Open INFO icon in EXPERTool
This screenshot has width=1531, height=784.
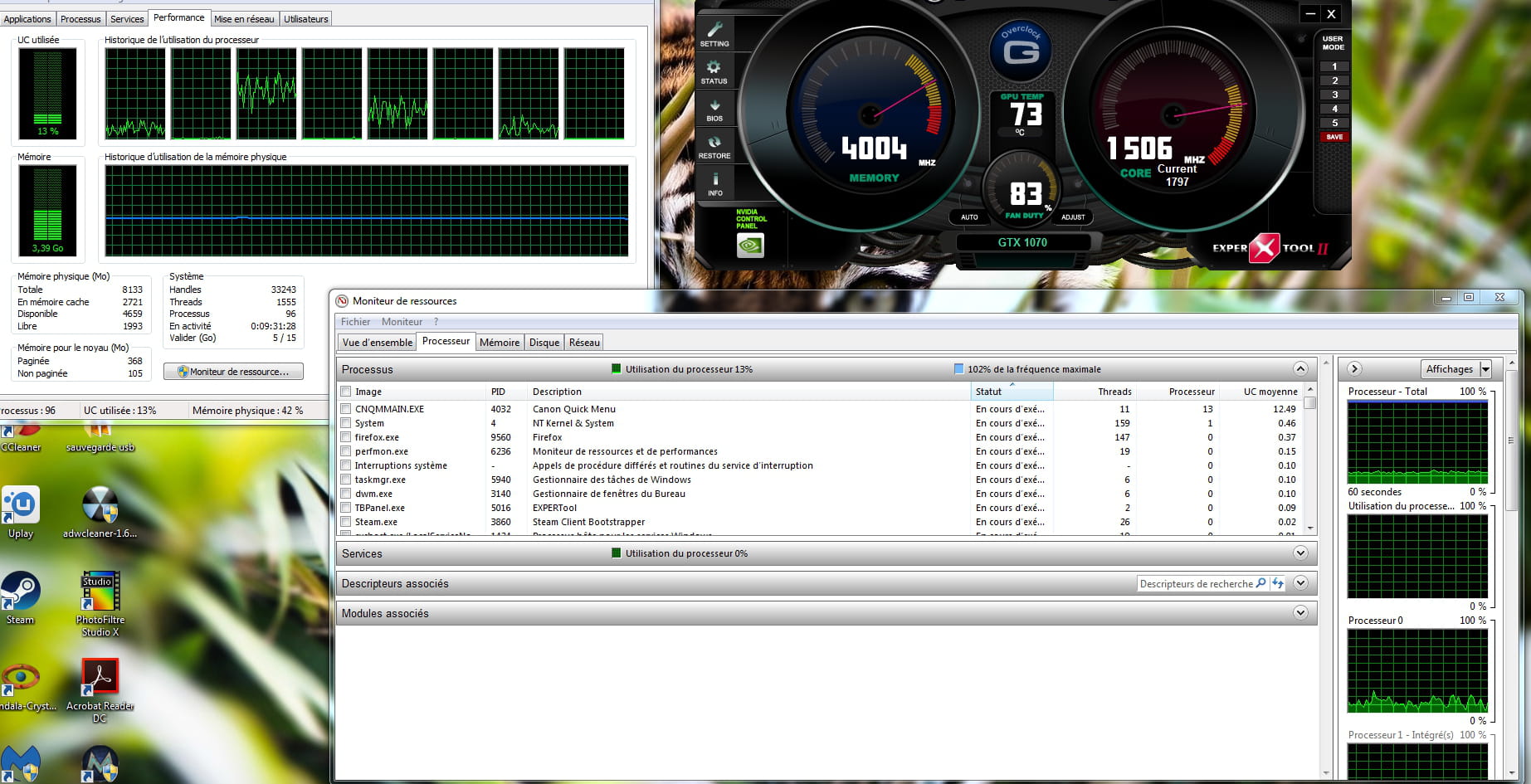(714, 183)
